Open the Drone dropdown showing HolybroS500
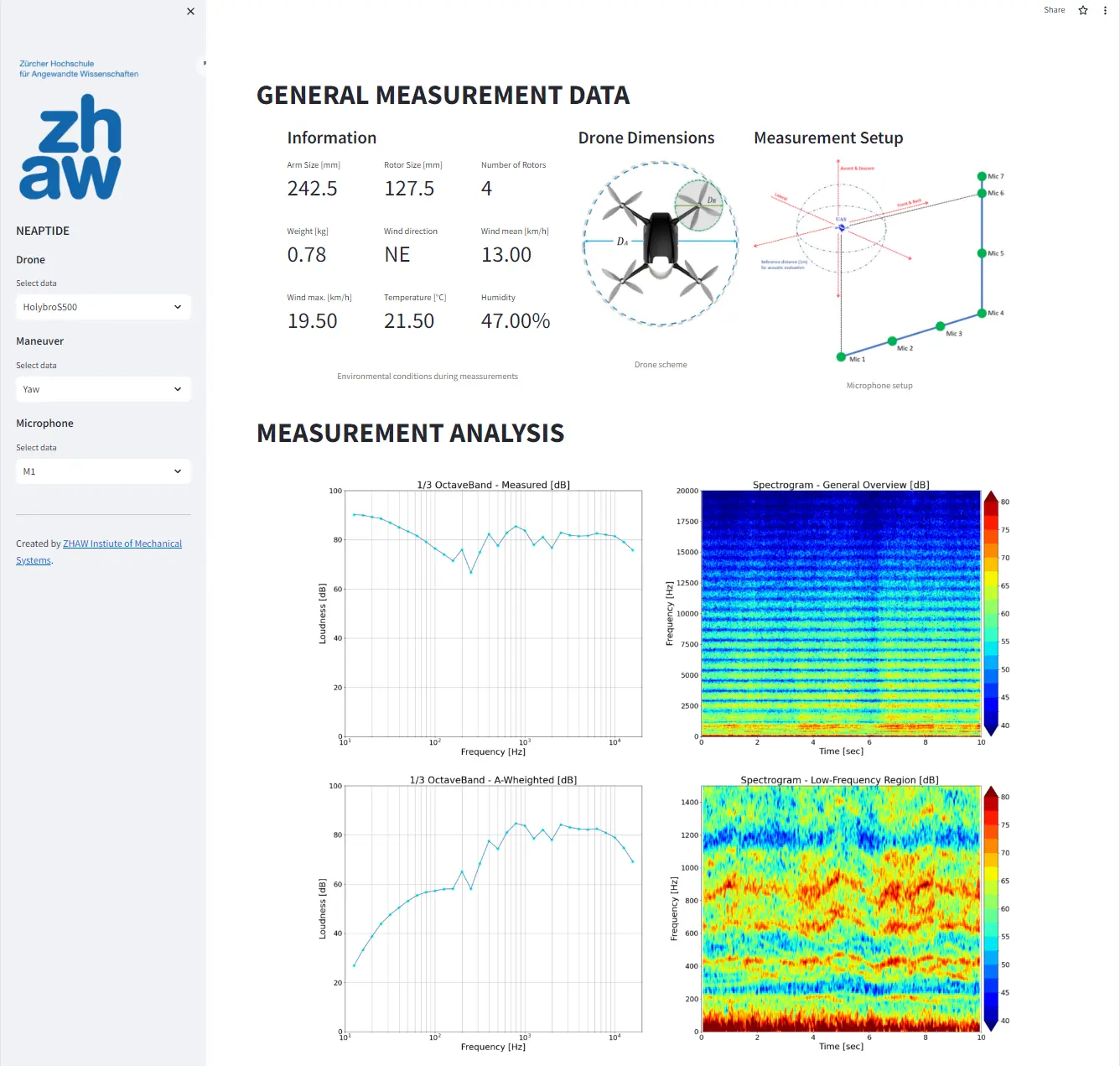Viewport: 1120px width, 1066px height. click(103, 307)
